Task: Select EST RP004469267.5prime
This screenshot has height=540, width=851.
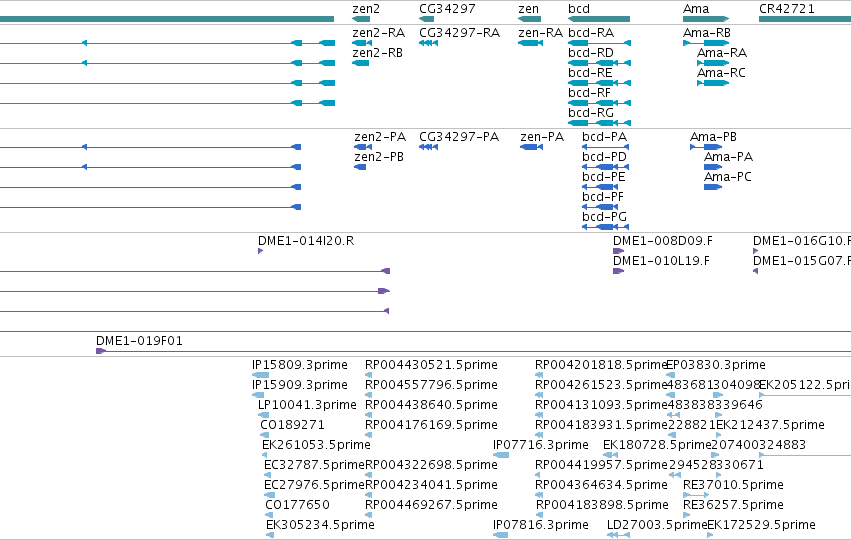Action: pyautogui.click(x=369, y=516)
